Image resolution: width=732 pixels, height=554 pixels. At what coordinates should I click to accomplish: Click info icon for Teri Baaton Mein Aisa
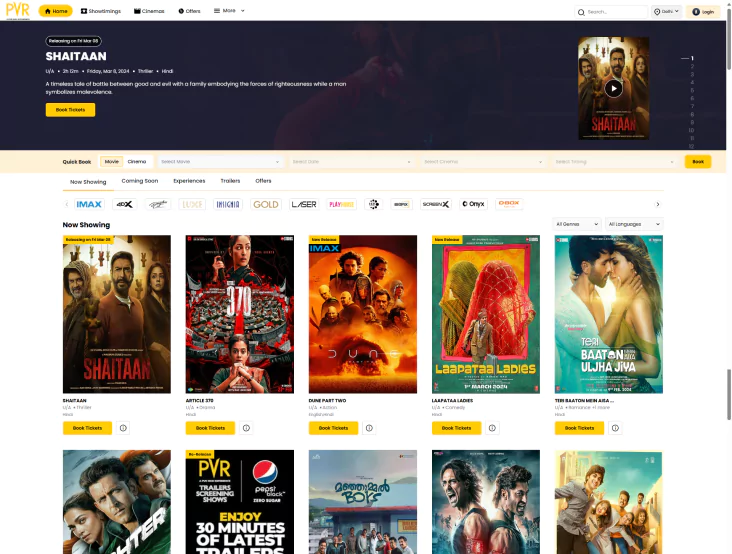pyautogui.click(x=615, y=428)
